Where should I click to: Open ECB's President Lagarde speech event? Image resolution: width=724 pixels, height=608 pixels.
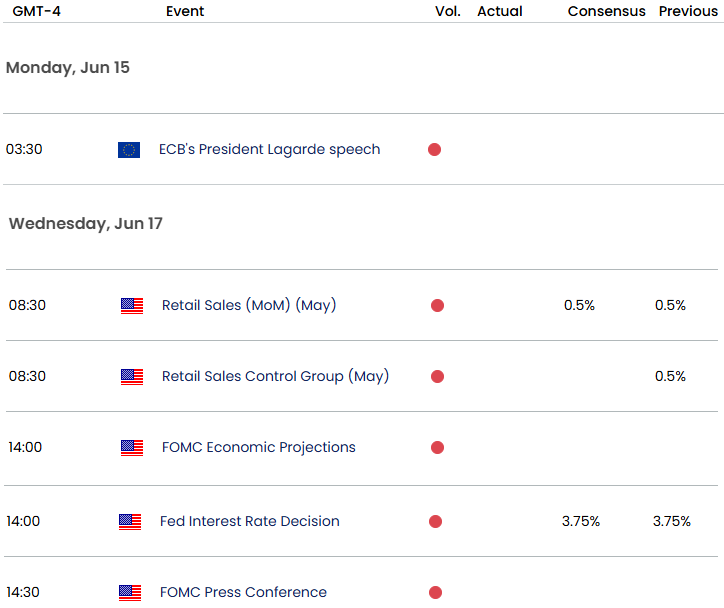coord(269,150)
